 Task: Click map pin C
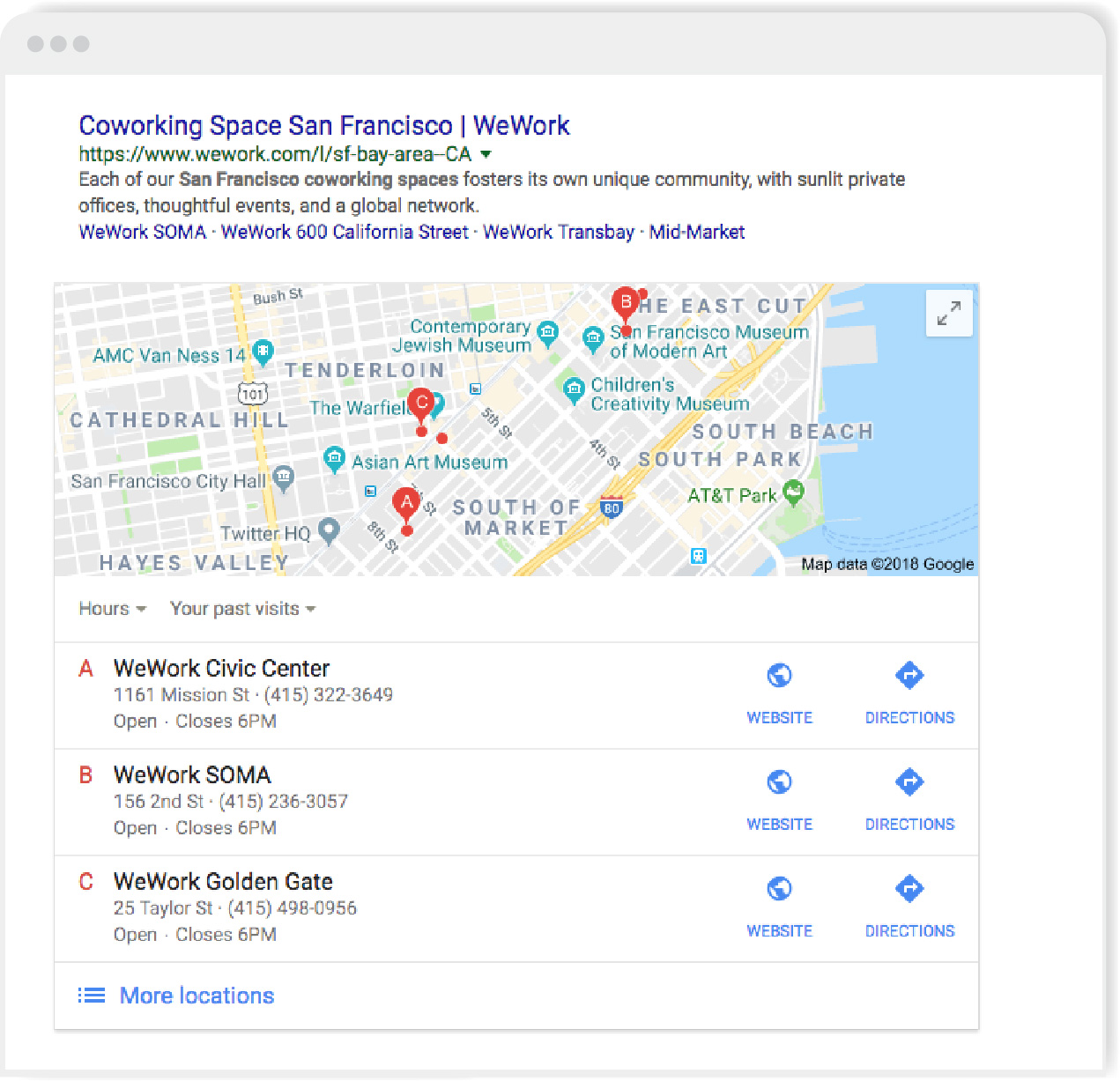(x=422, y=405)
